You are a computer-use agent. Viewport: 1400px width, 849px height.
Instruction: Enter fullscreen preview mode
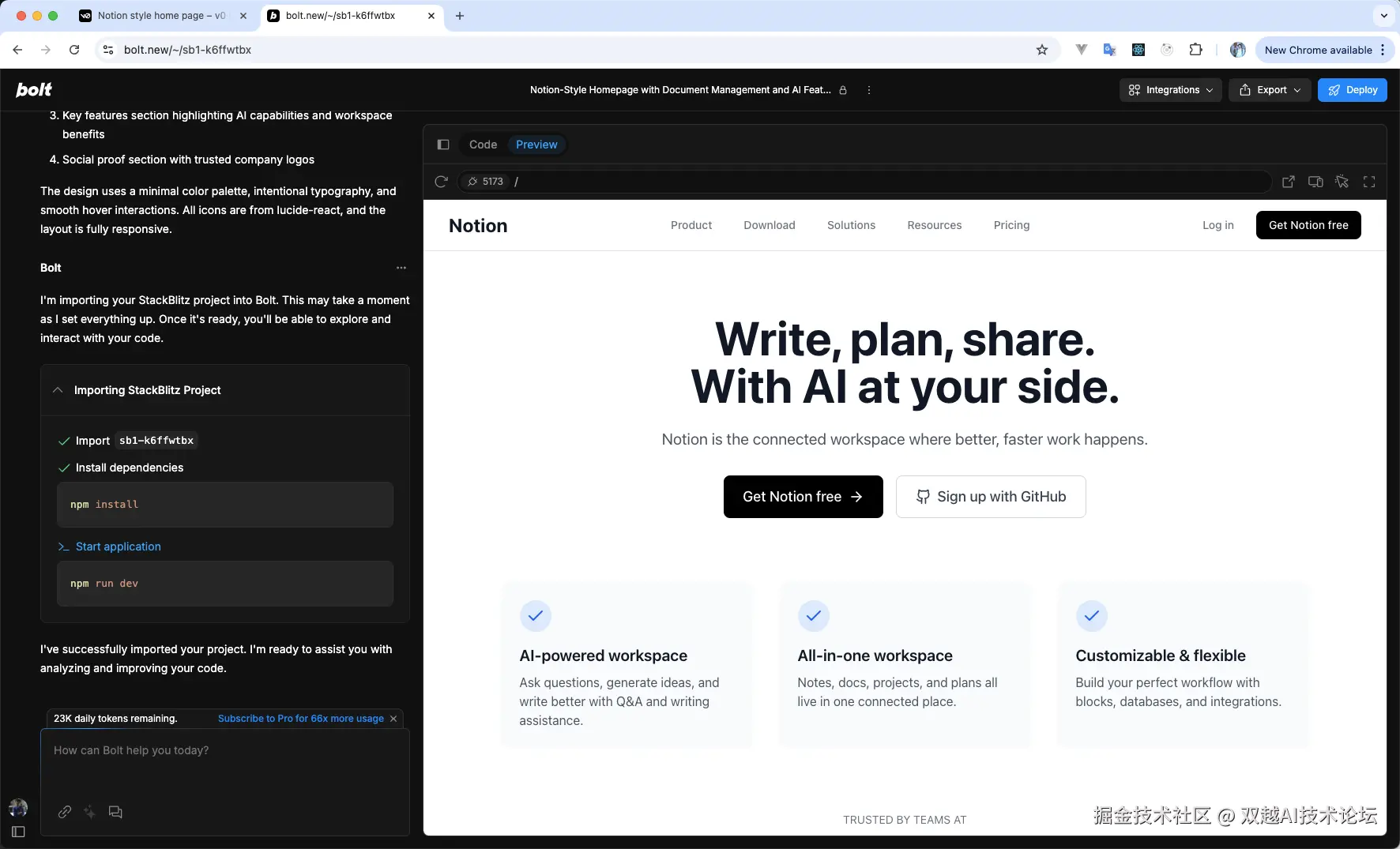click(x=1369, y=182)
